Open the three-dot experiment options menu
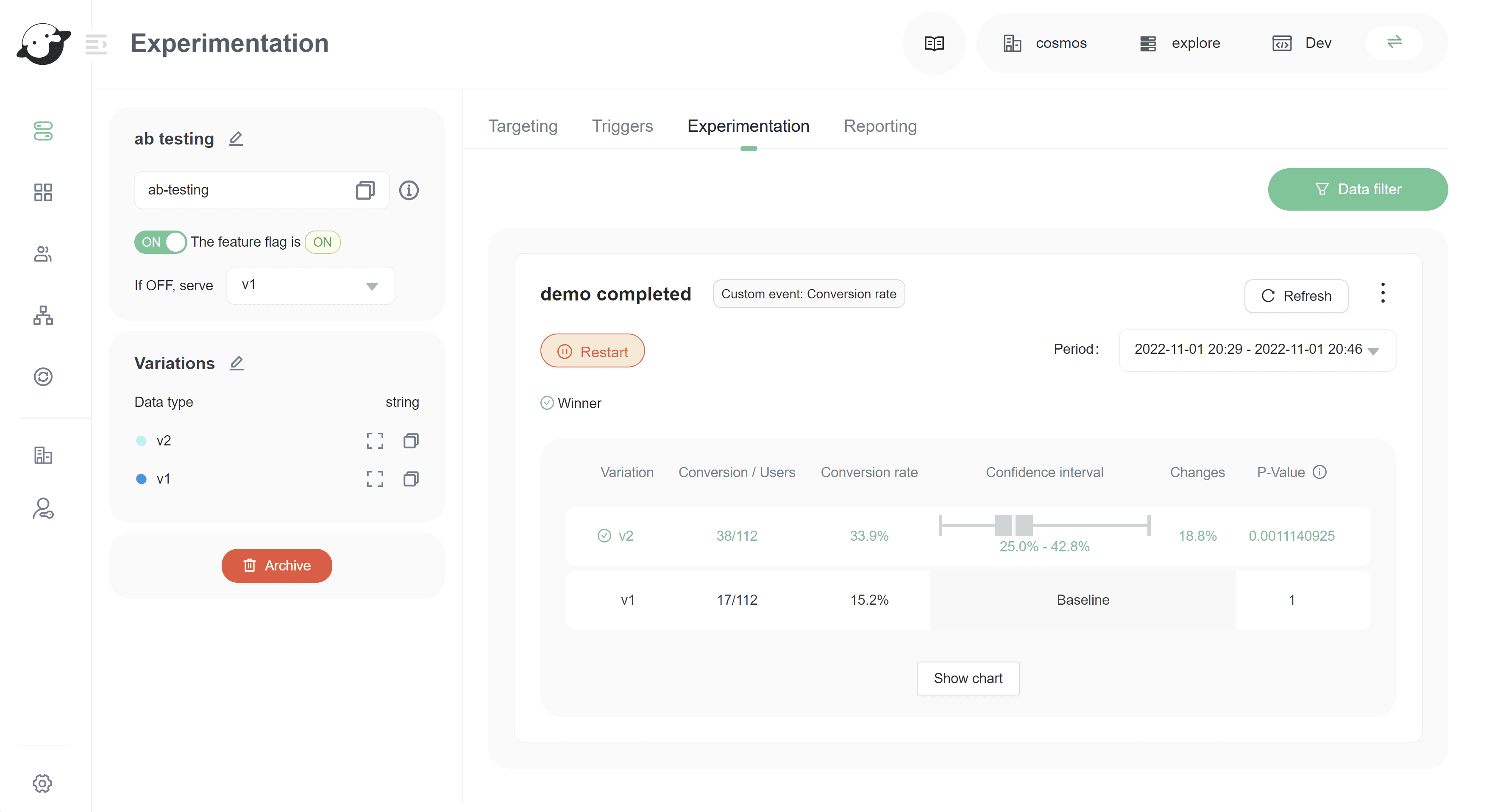This screenshot has width=1489, height=812. click(1382, 293)
